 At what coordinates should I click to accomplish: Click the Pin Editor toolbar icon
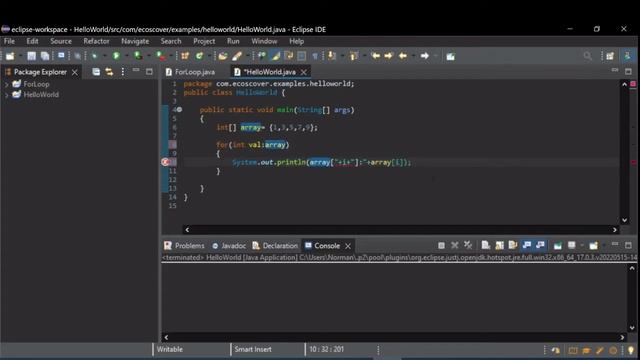pyautogui.click(x=450, y=56)
